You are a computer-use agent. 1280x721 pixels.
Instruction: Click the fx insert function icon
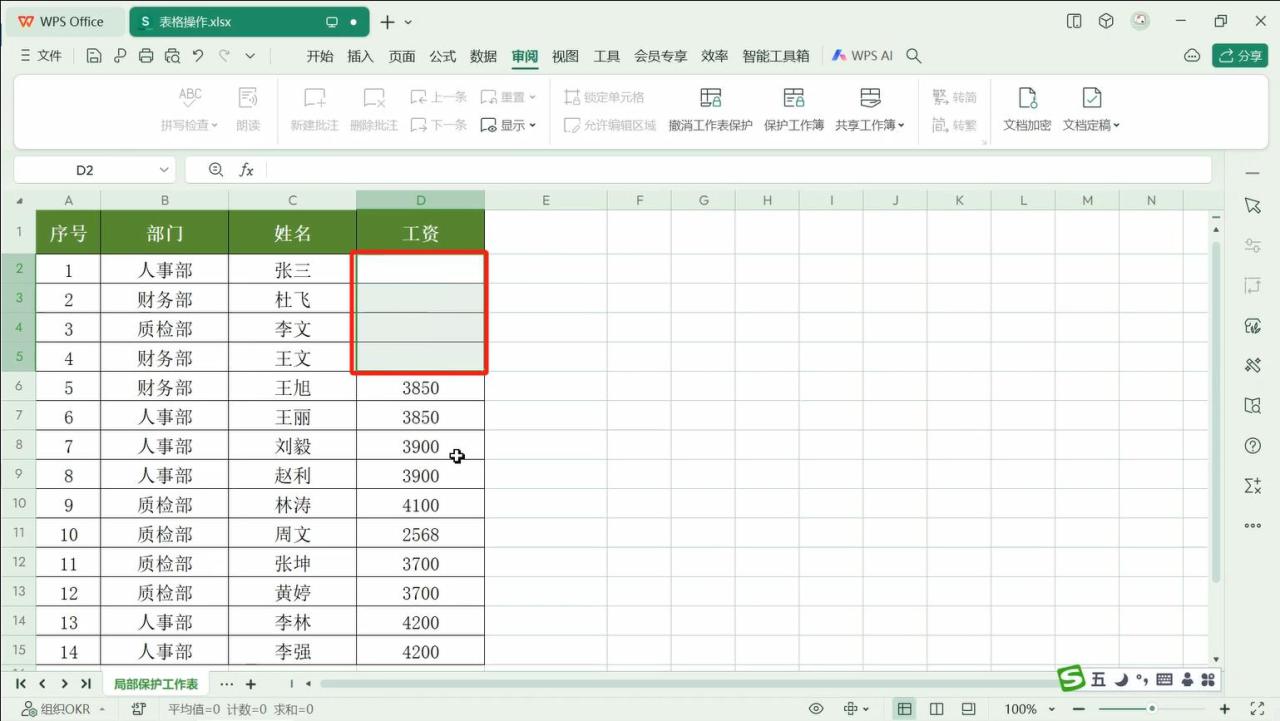click(246, 170)
